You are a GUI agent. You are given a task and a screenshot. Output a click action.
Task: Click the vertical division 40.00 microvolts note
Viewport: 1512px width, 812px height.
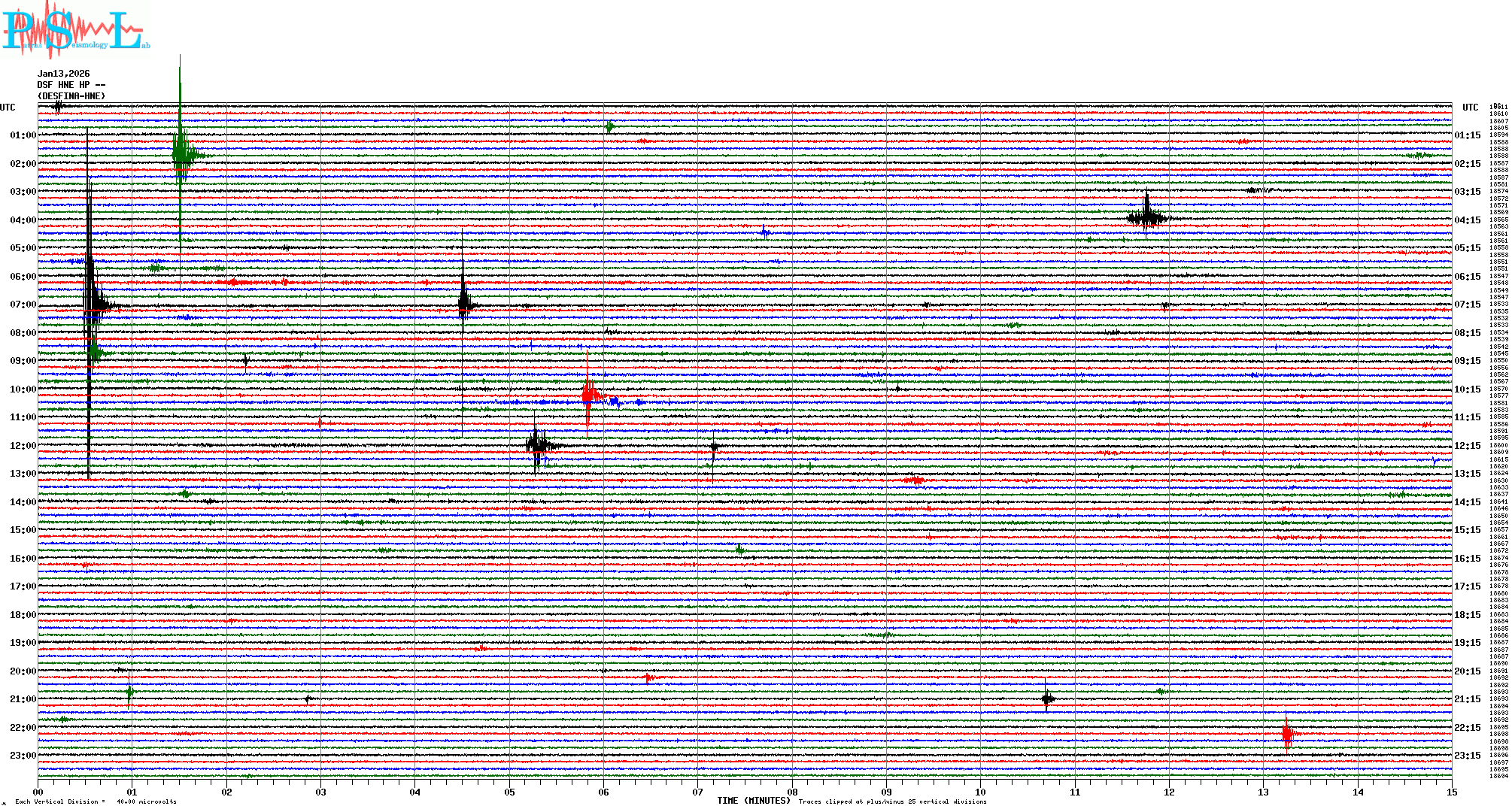[x=96, y=801]
